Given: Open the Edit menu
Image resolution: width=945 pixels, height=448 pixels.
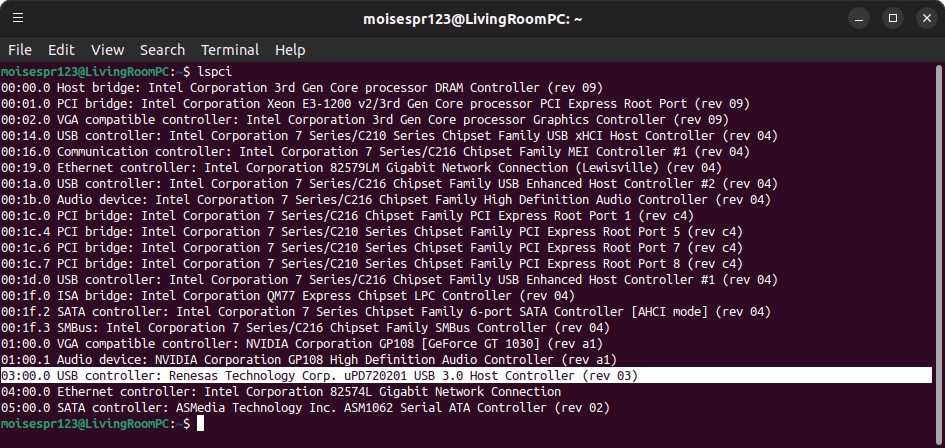Looking at the screenshot, I should tap(61, 49).
